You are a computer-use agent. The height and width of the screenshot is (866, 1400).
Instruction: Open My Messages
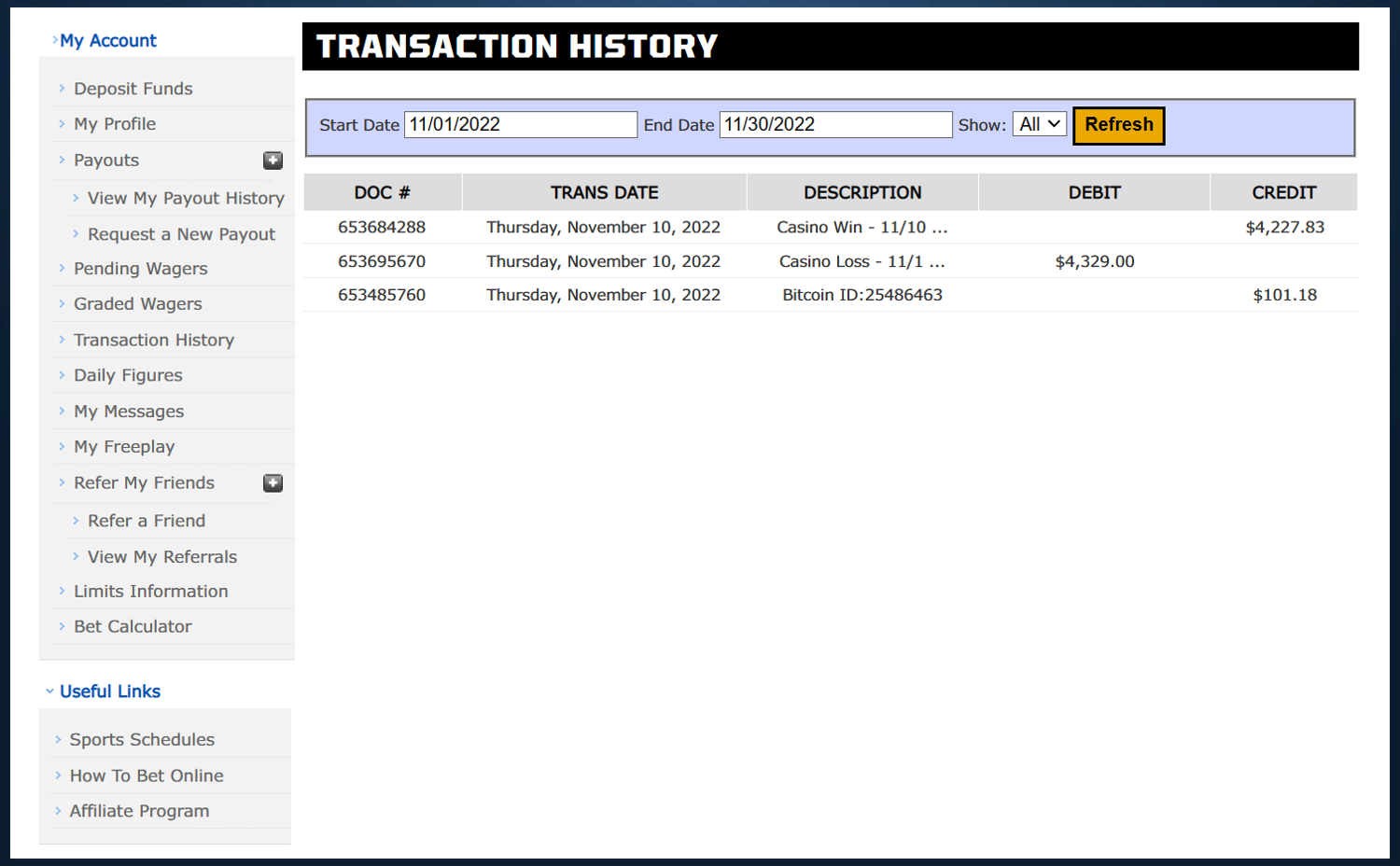129,412
